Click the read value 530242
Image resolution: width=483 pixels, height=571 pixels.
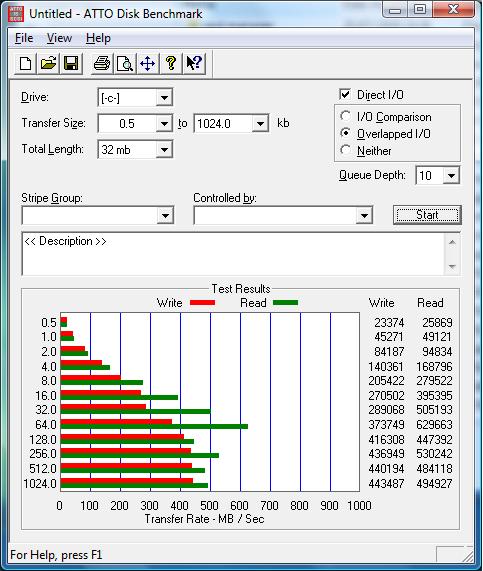pyautogui.click(x=434, y=454)
